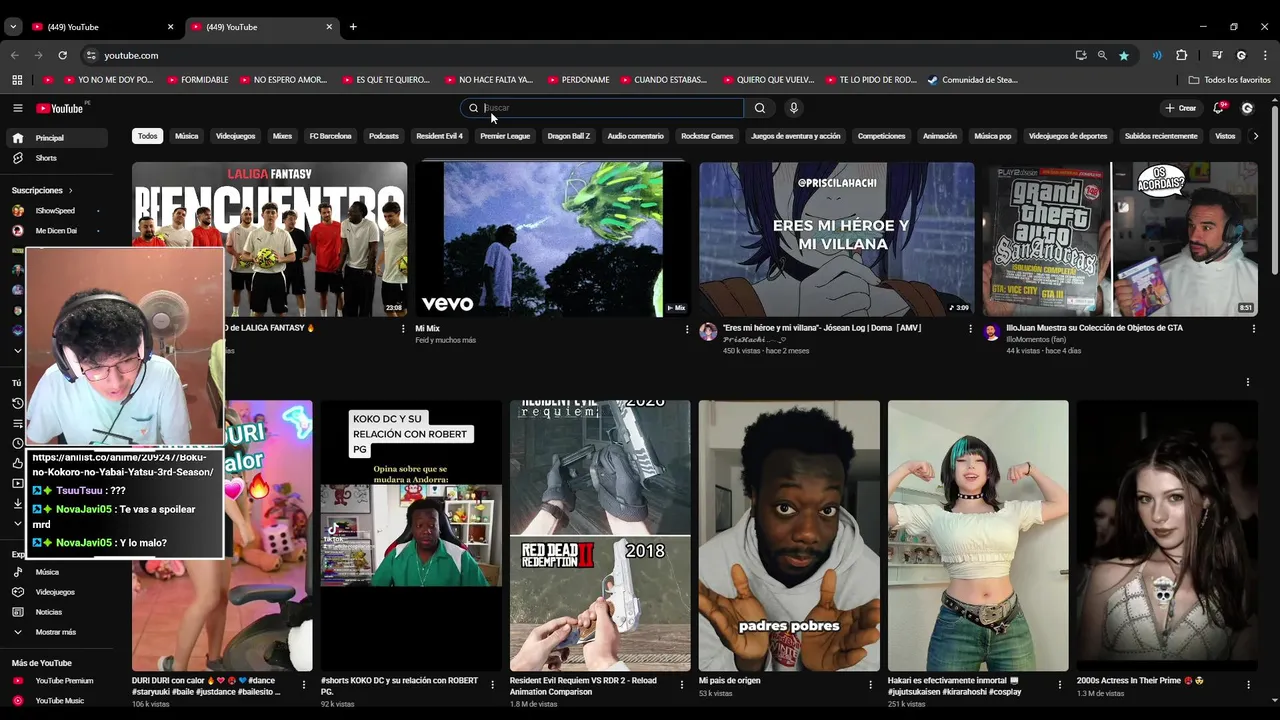Open the YouTube hamburger guide menu

point(17,108)
